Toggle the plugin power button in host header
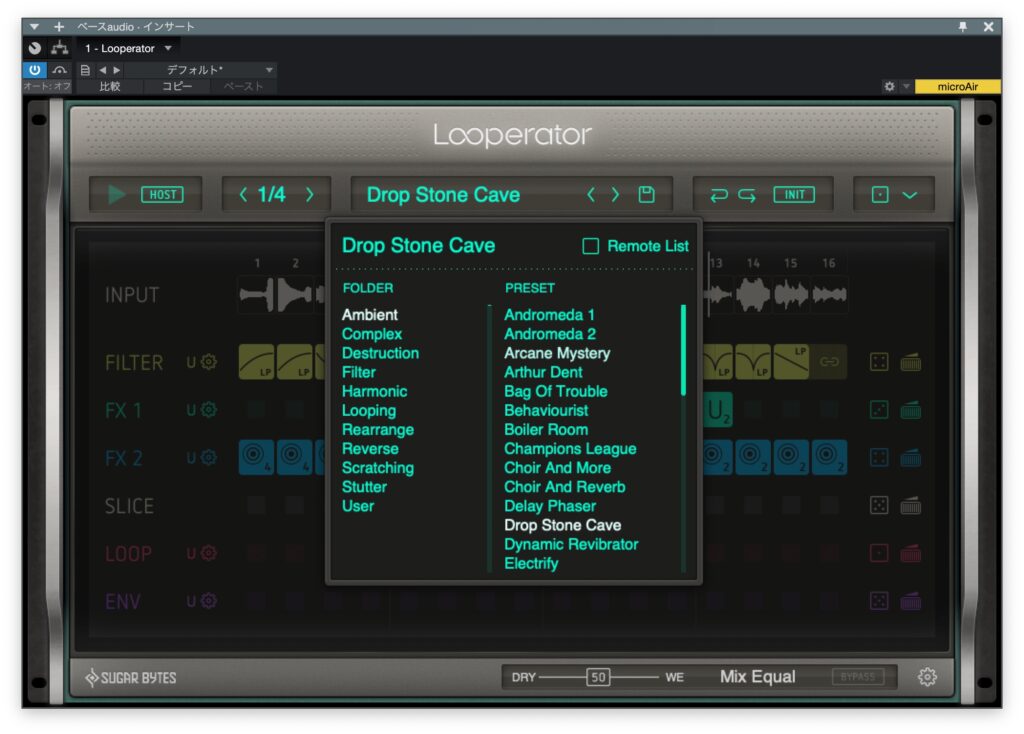Image resolution: width=1024 pixels, height=734 pixels. (x=35, y=69)
